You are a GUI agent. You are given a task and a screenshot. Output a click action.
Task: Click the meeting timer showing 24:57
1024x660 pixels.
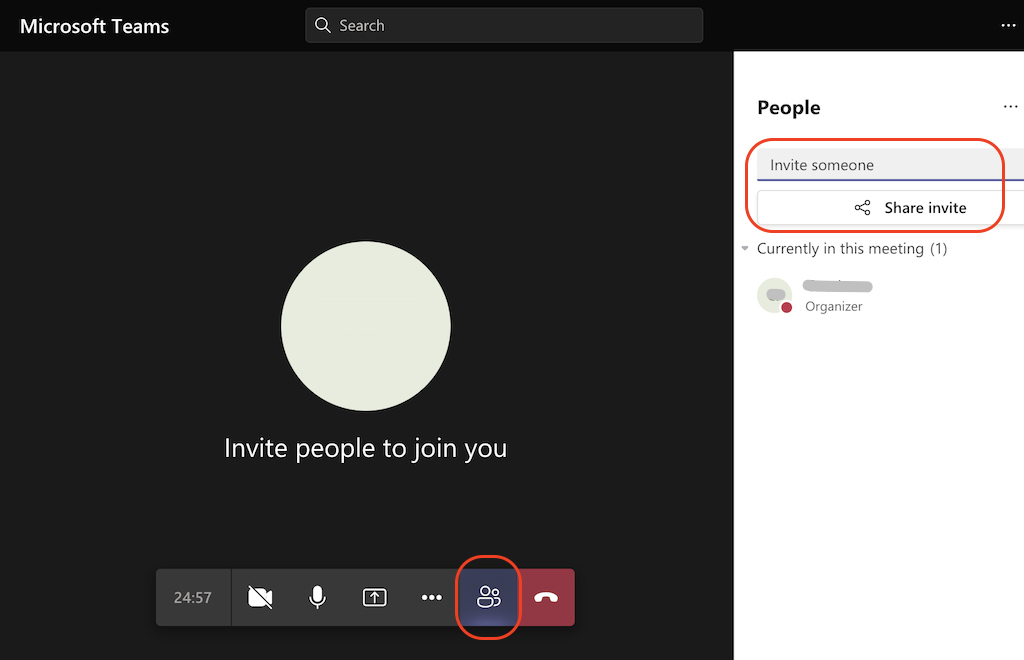coord(192,597)
